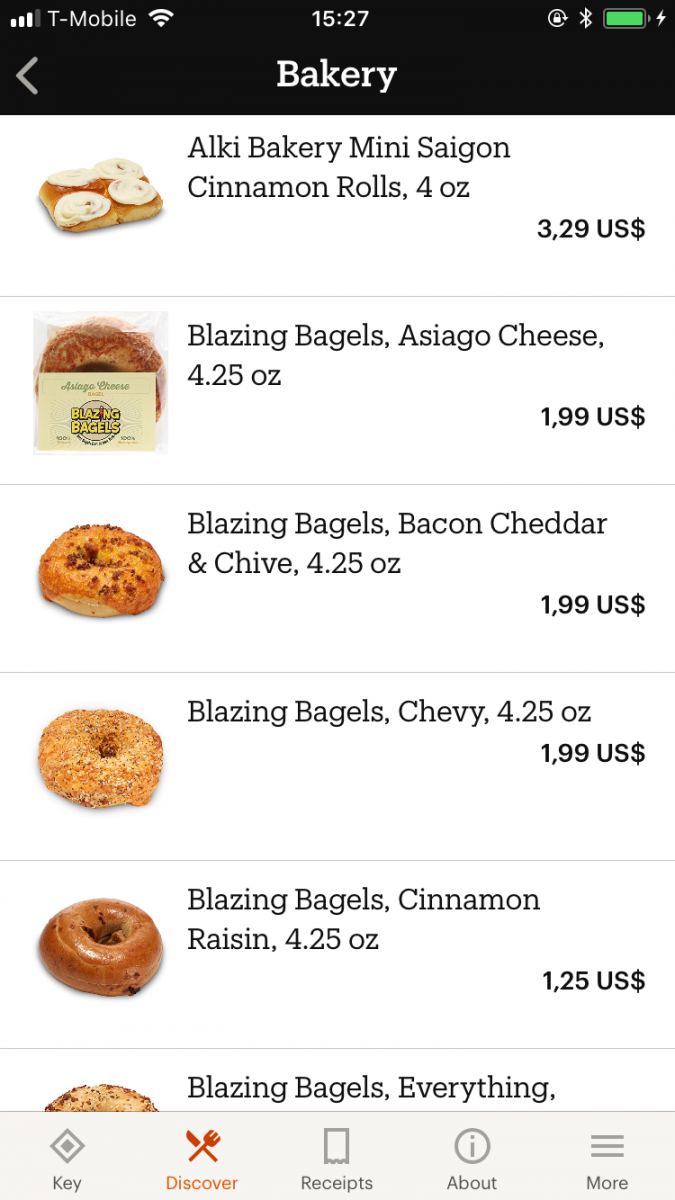View the Bacon Cheddar & Chive bagel photo
Screen dimensions: 675x1200
[100, 570]
